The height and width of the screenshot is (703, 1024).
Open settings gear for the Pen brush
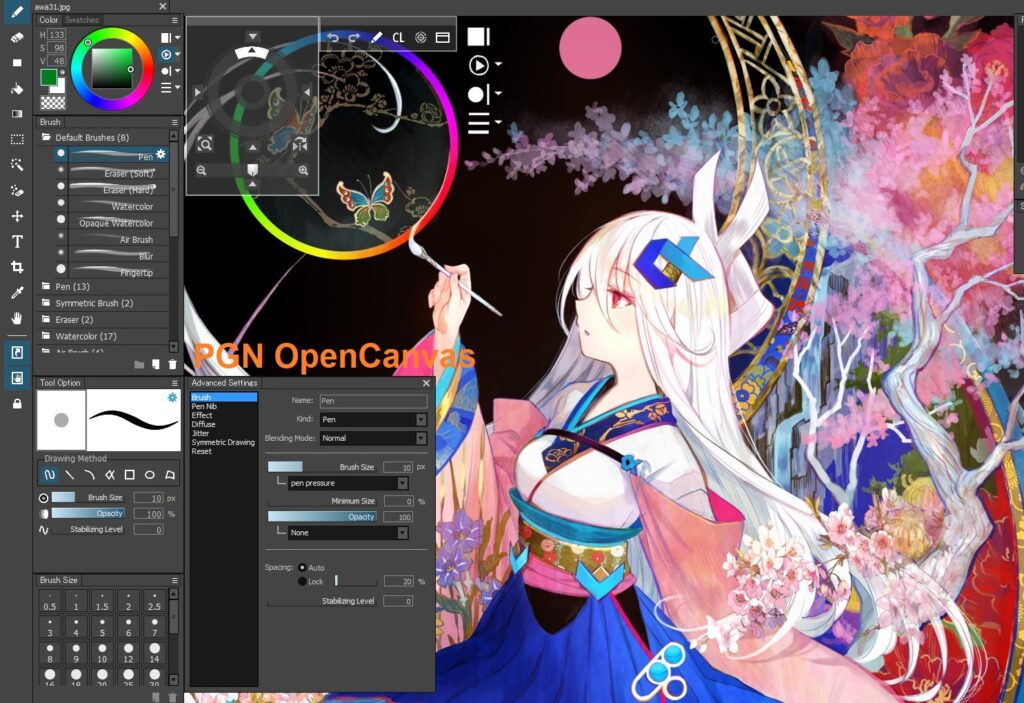[161, 154]
